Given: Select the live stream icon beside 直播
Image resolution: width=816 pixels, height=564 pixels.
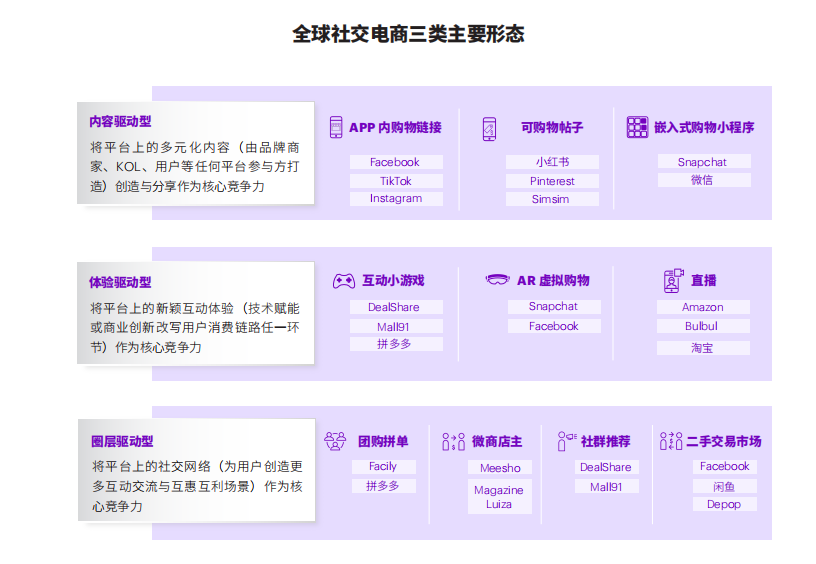Looking at the screenshot, I should 673,280.
